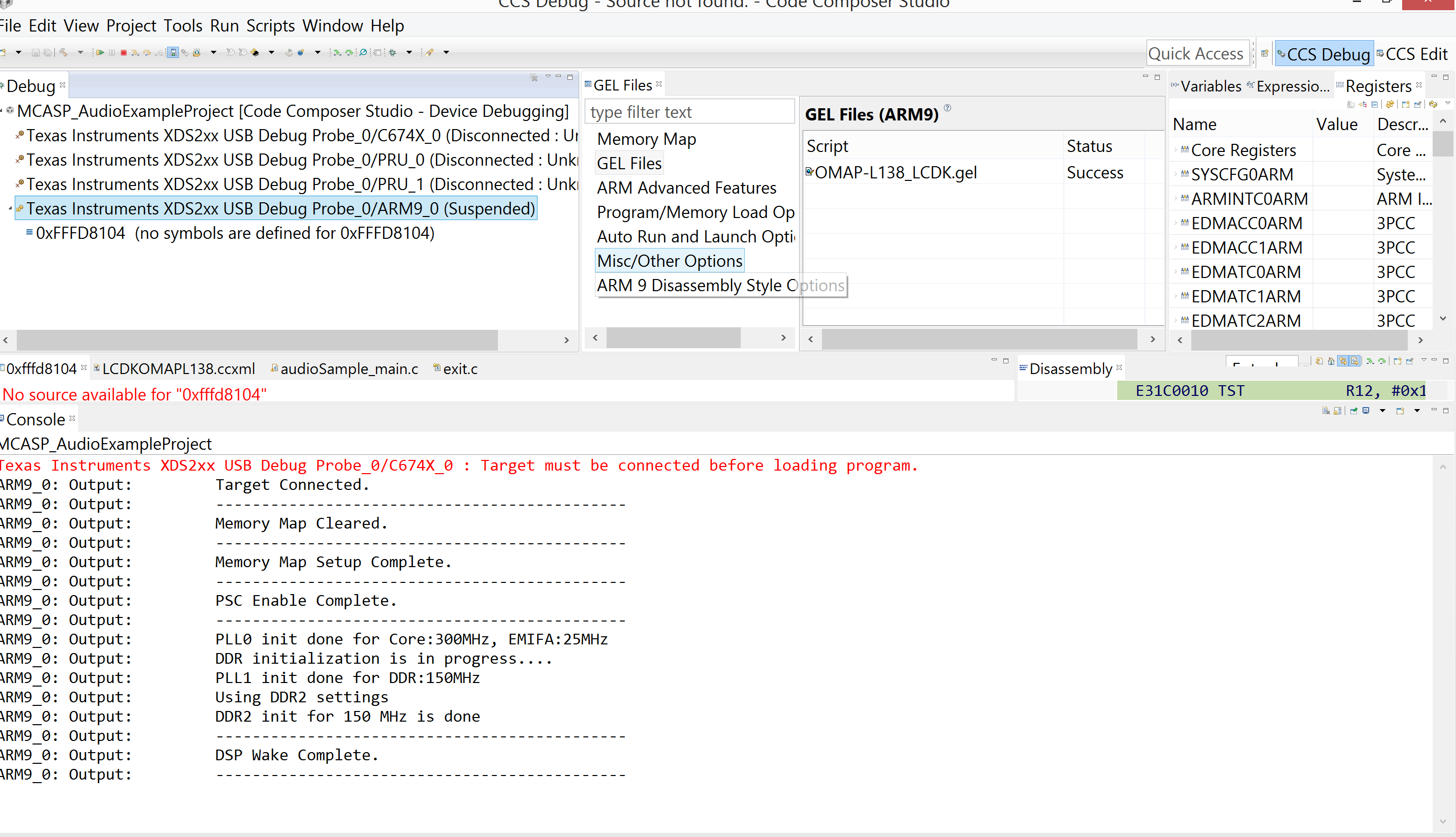Click the Registers continuous refresh icon
This screenshot has height=837, width=1456.
1433,105
